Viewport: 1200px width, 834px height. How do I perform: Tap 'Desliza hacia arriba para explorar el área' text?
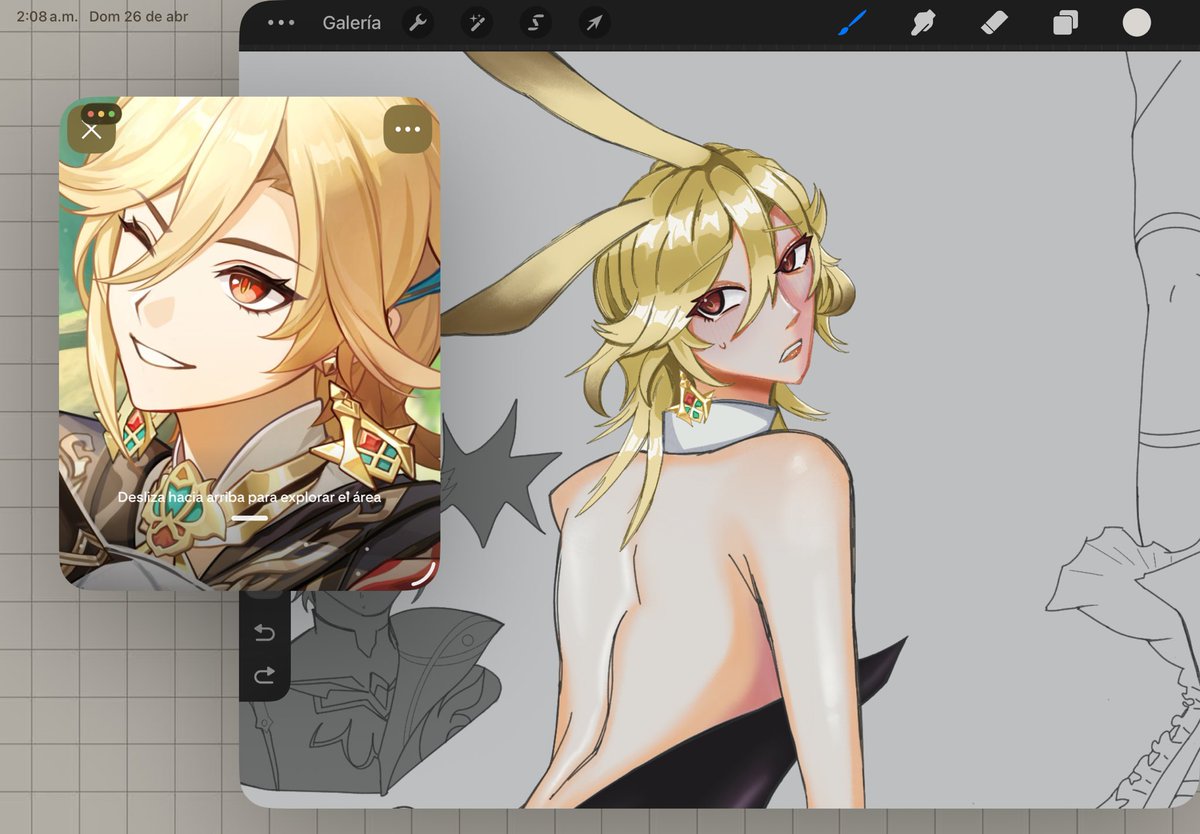249,496
